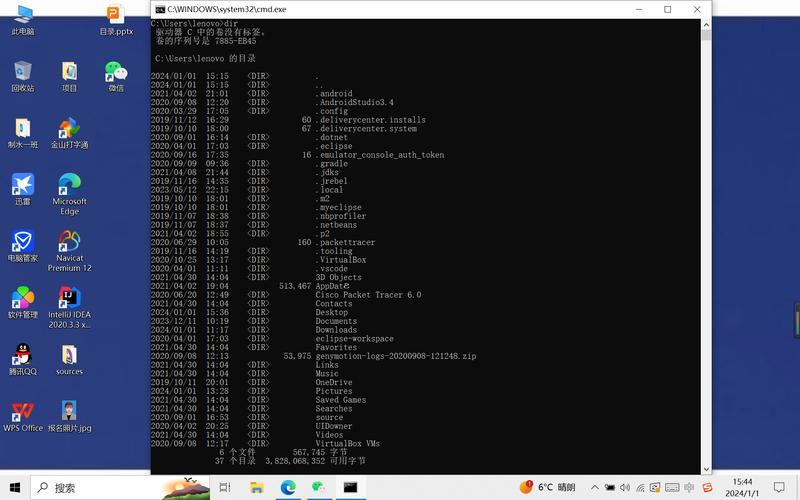The height and width of the screenshot is (500, 800).
Task: Click the .deliverycenter.installs entry
Action: pyautogui.click(x=370, y=120)
